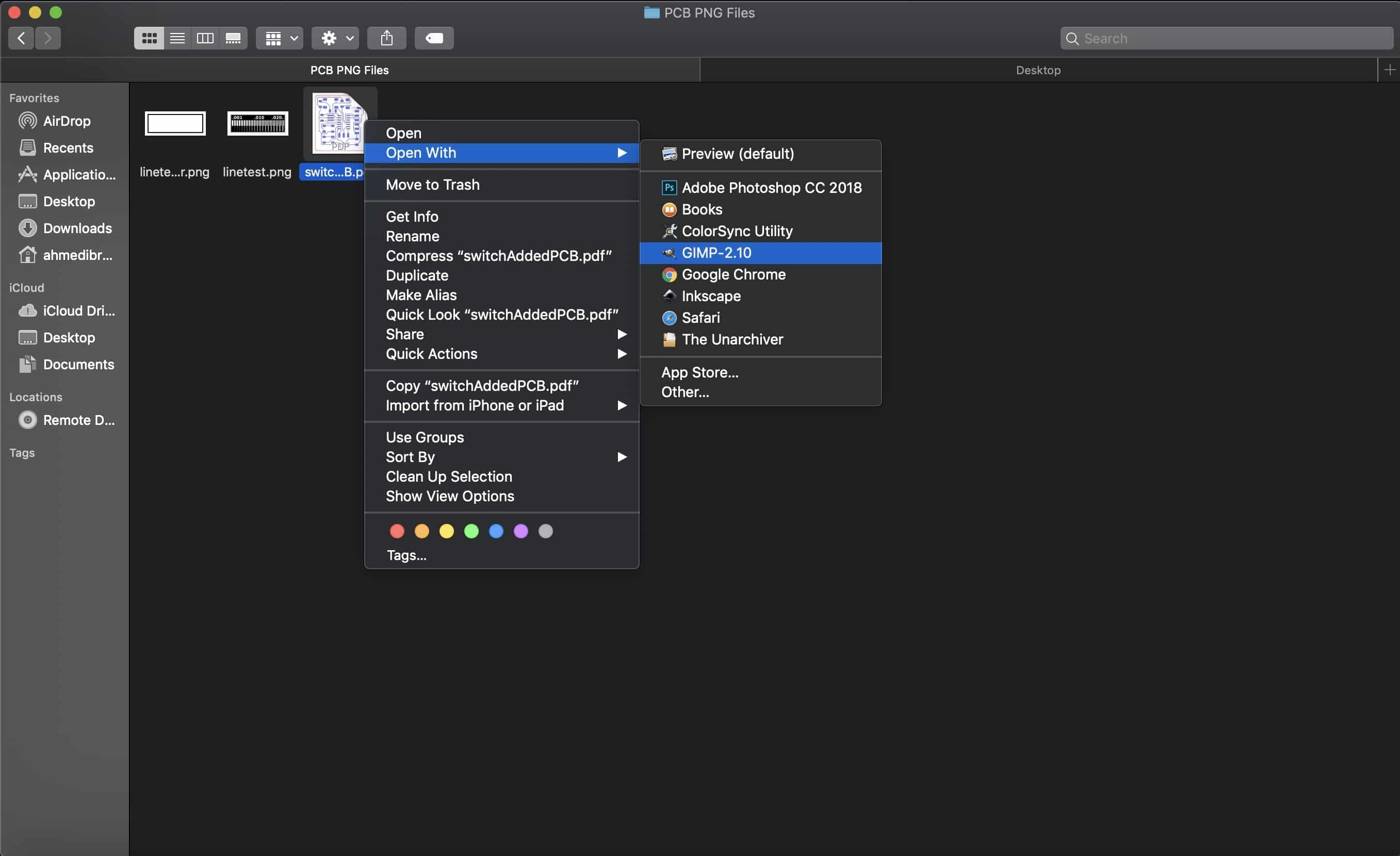Choose Open in context menu

click(x=501, y=133)
